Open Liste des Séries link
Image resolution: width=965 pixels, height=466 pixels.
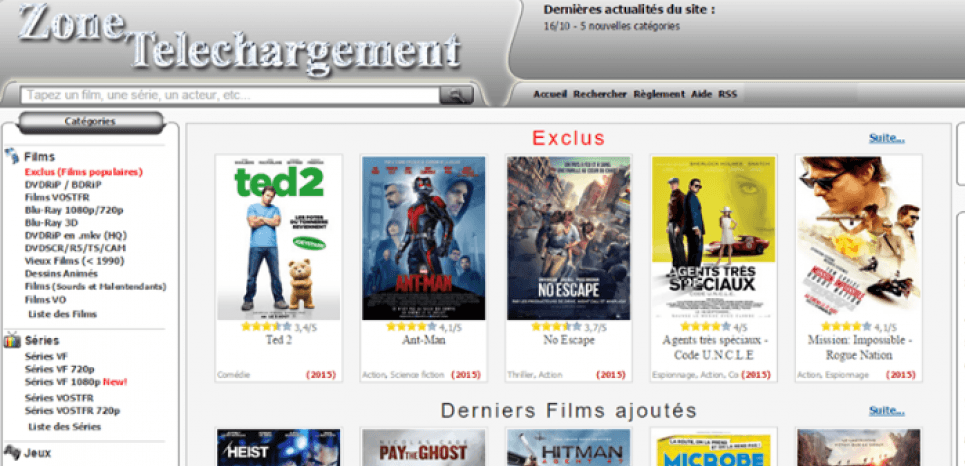[65, 427]
